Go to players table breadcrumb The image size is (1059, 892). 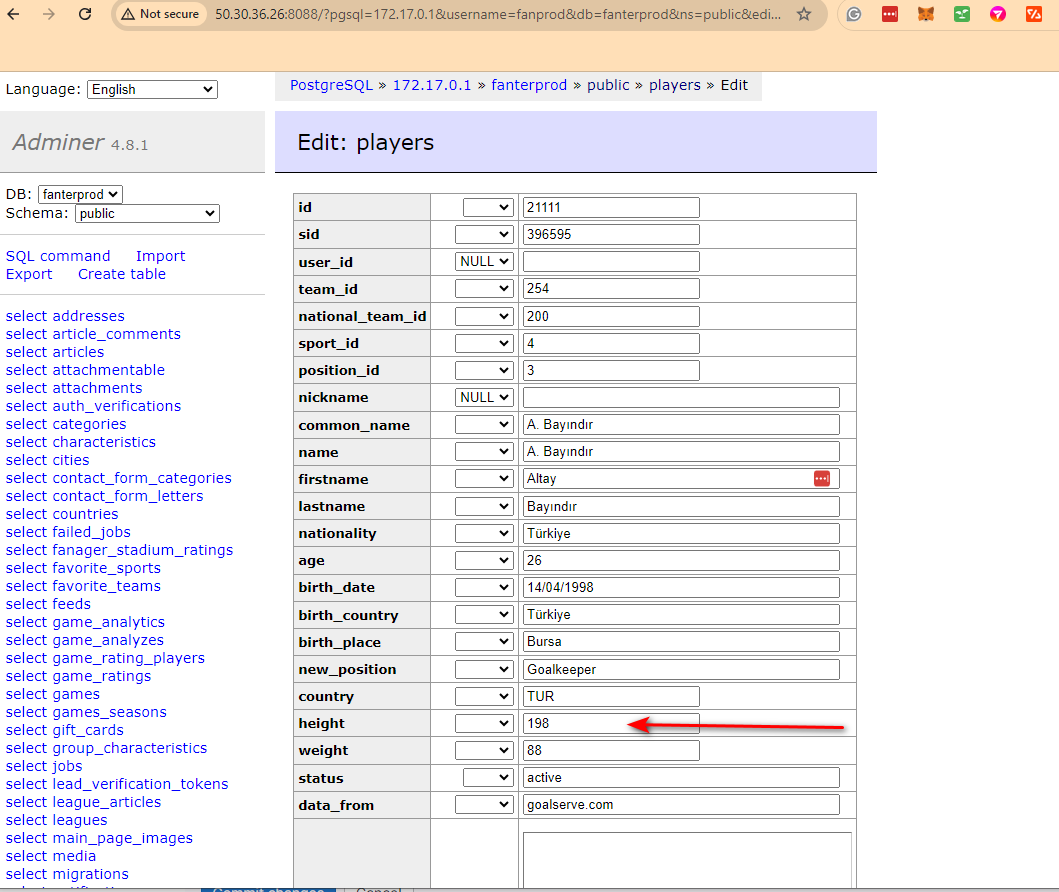point(675,85)
